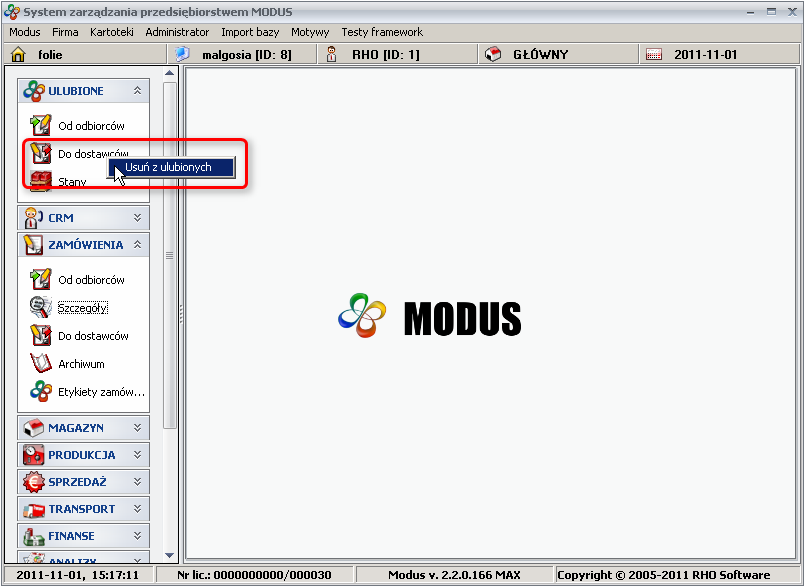Screen dimensions: 805x587
Task: Open the Import bazy menu
Action: 250,32
